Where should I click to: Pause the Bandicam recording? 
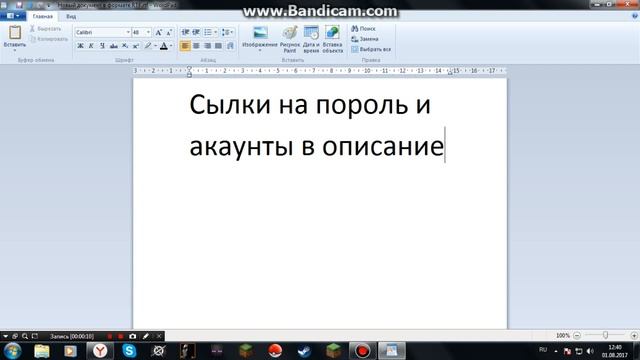tap(110, 336)
